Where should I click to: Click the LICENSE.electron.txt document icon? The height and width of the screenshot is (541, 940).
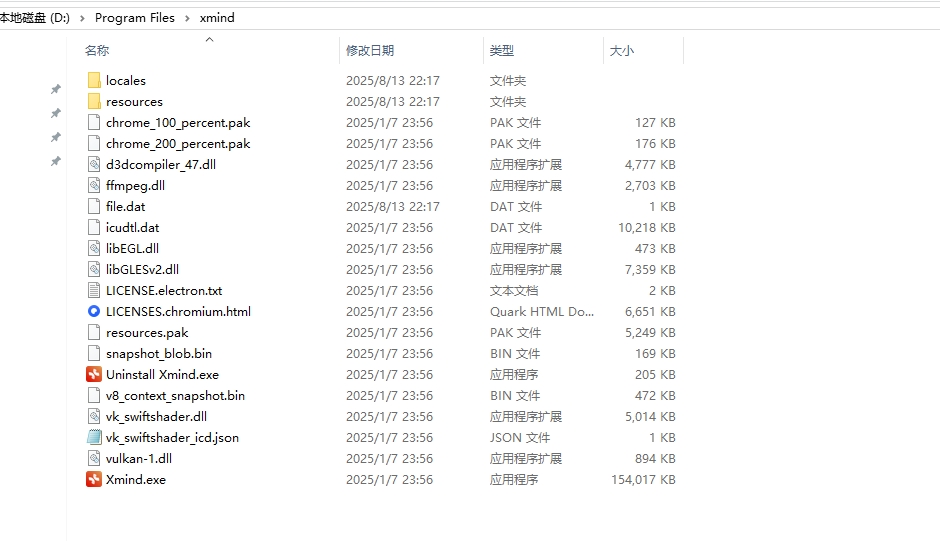click(x=94, y=290)
